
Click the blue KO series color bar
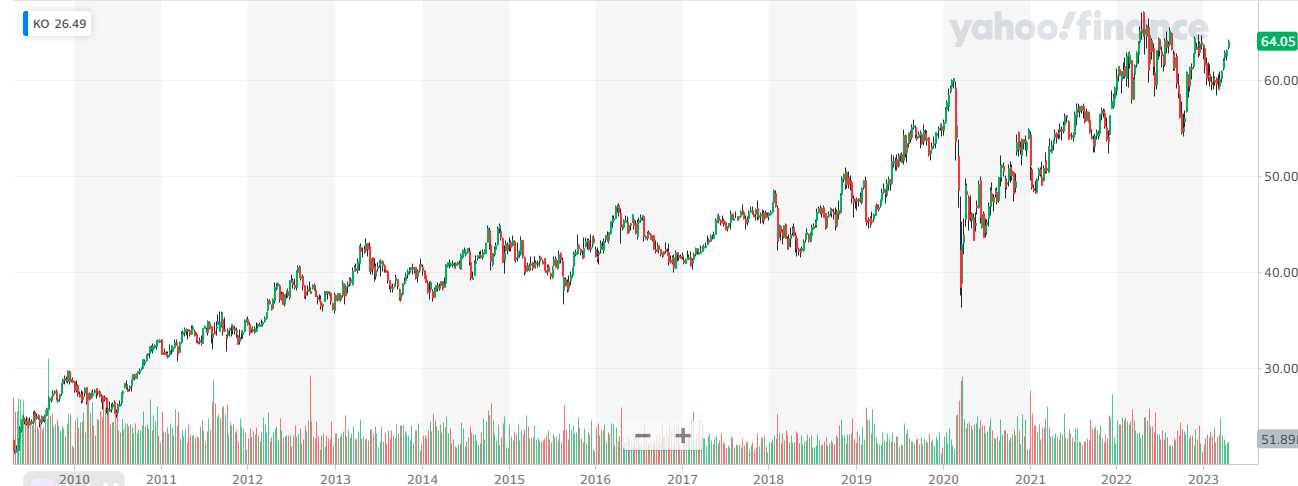point(26,23)
